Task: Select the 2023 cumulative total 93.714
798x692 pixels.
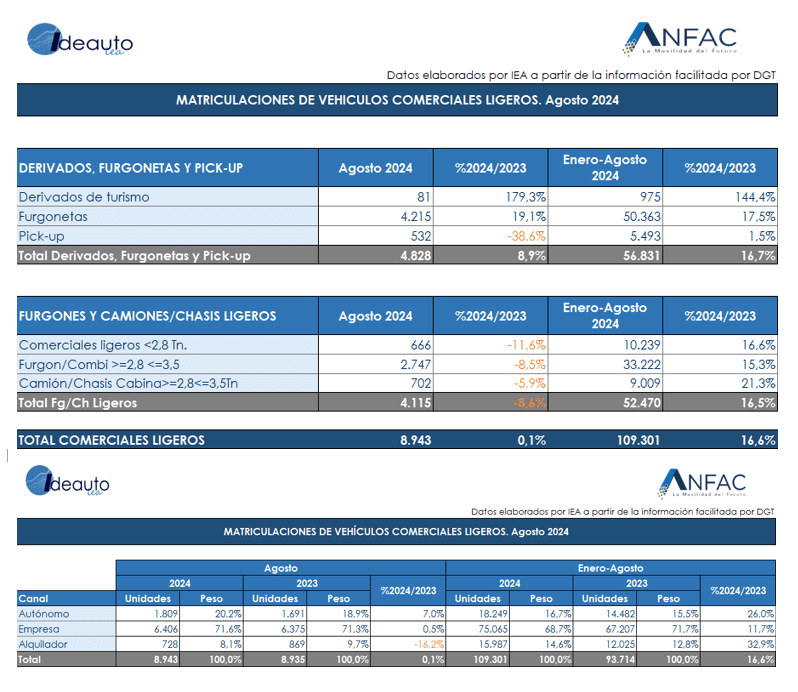Action: pos(620,659)
